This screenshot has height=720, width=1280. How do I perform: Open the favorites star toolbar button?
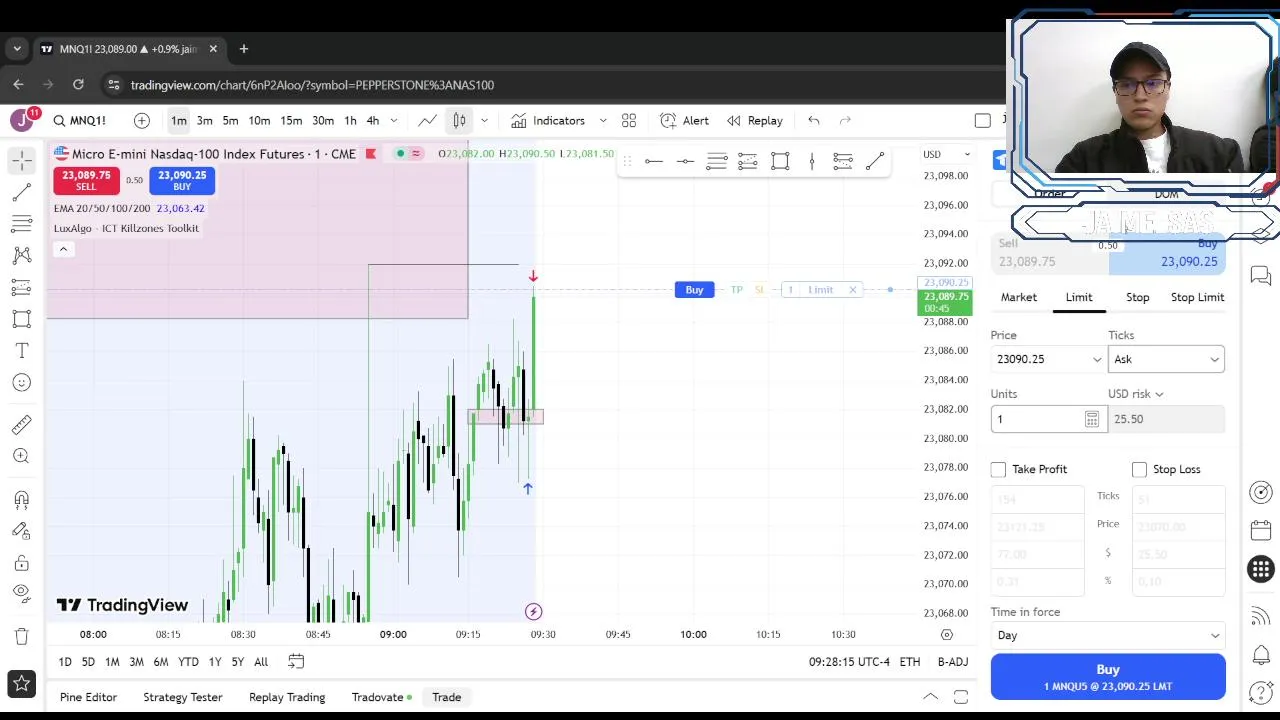pos(22,684)
